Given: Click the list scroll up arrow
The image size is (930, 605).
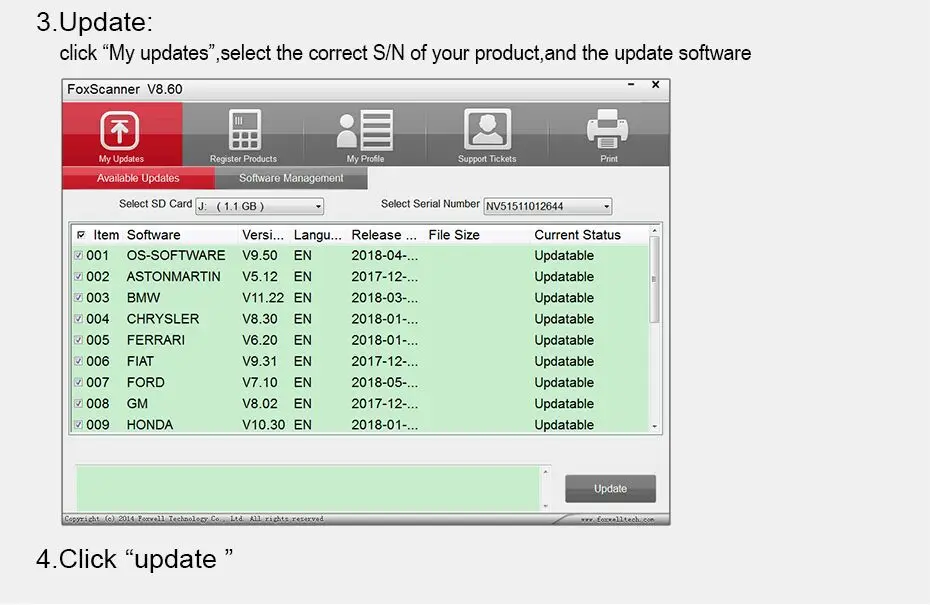Looking at the screenshot, I should 654,231.
